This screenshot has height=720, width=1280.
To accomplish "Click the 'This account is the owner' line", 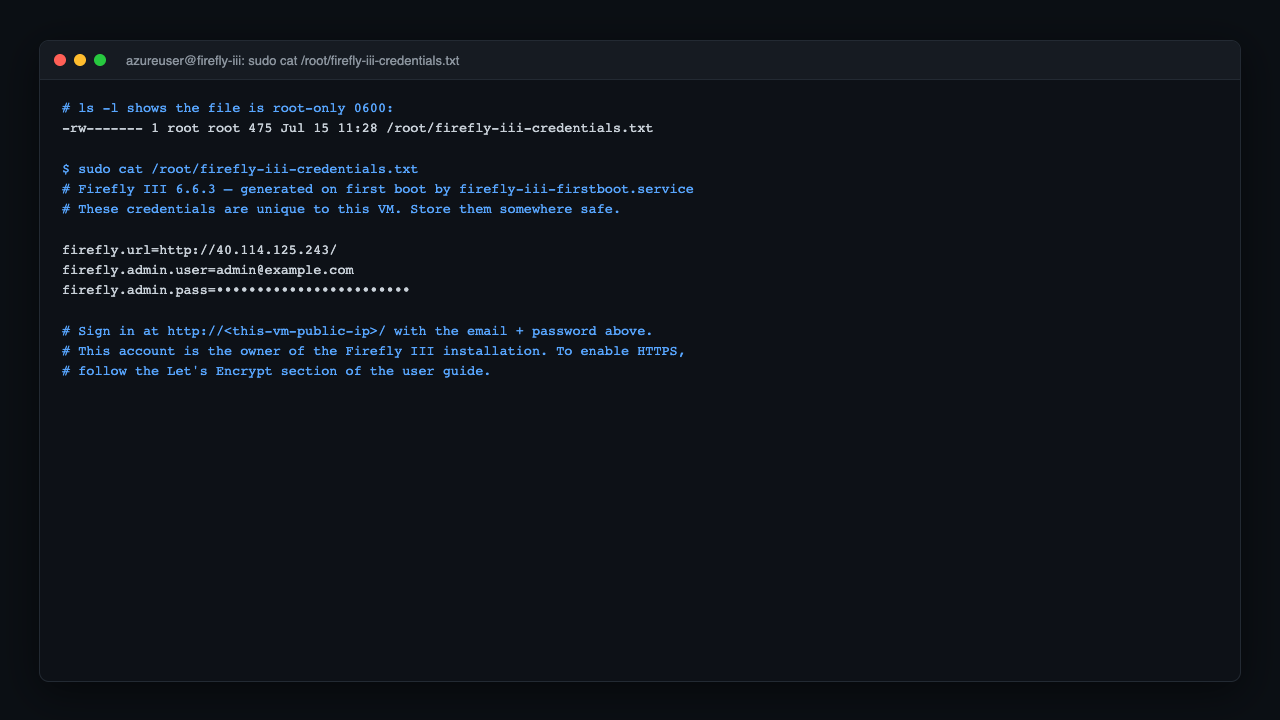I will click(x=374, y=351).
